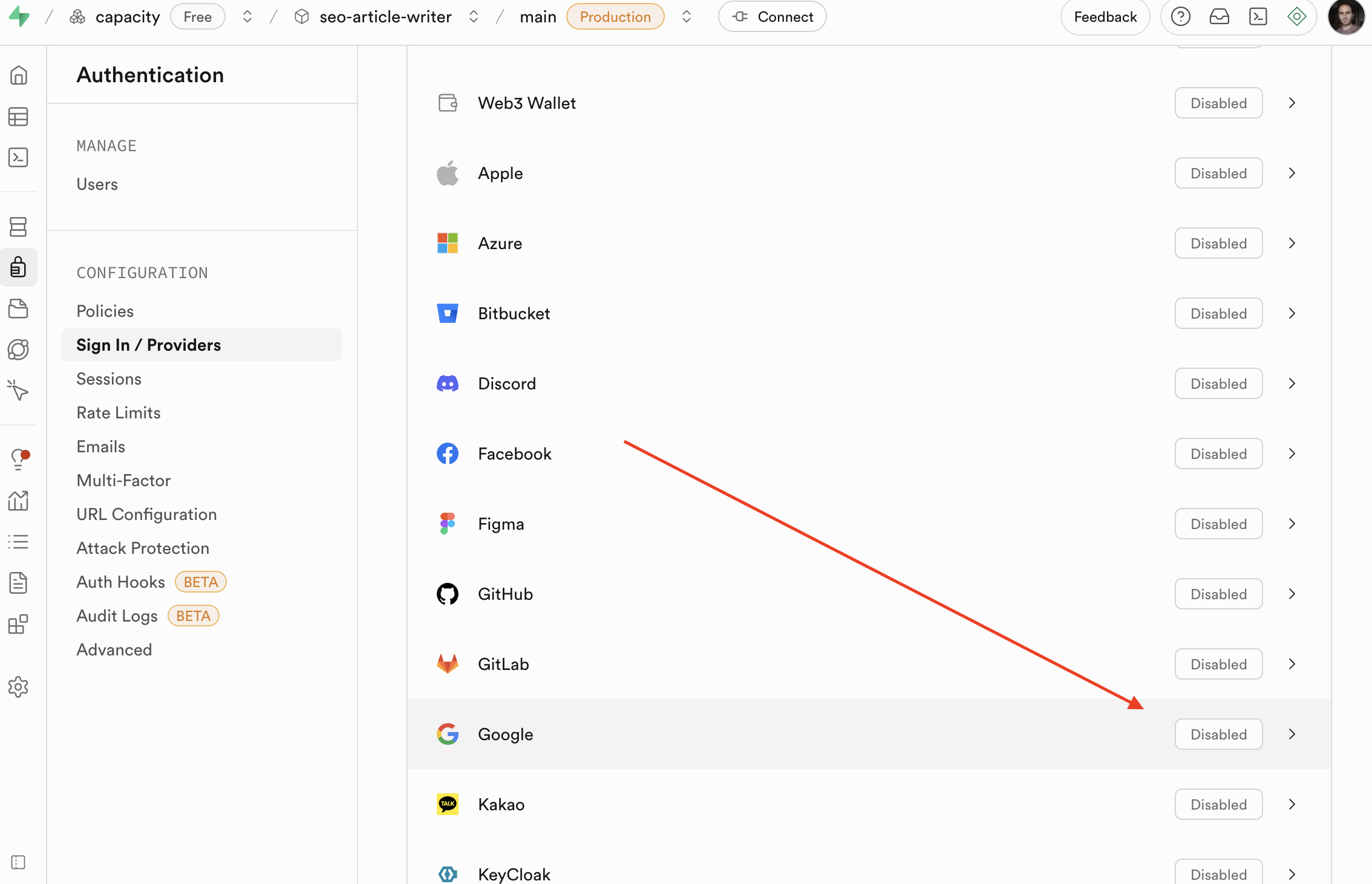Open the Multi-Factor settings page
The height and width of the screenshot is (884, 1372).
[123, 481]
